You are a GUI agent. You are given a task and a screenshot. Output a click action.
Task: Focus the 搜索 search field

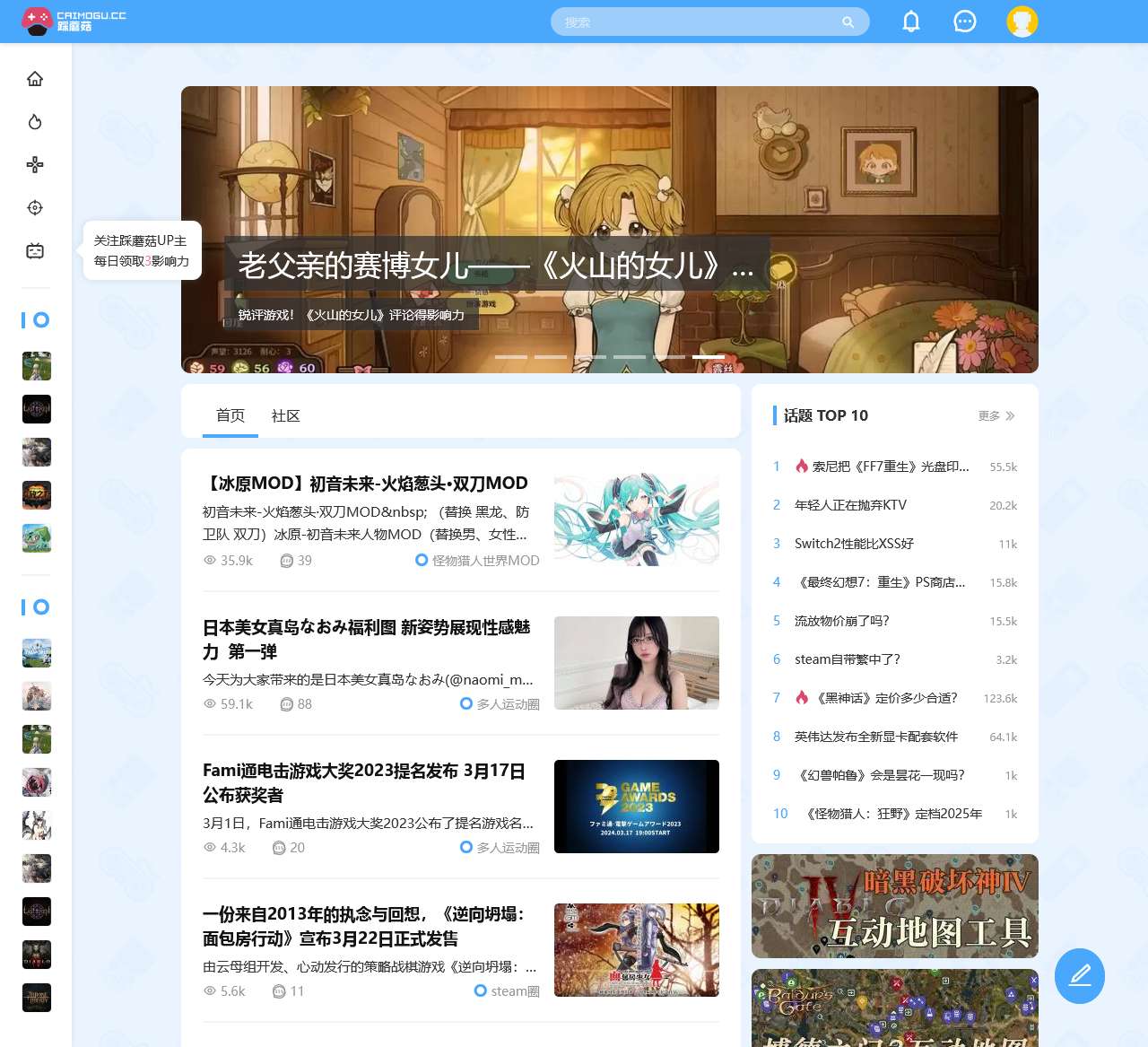coord(710,22)
